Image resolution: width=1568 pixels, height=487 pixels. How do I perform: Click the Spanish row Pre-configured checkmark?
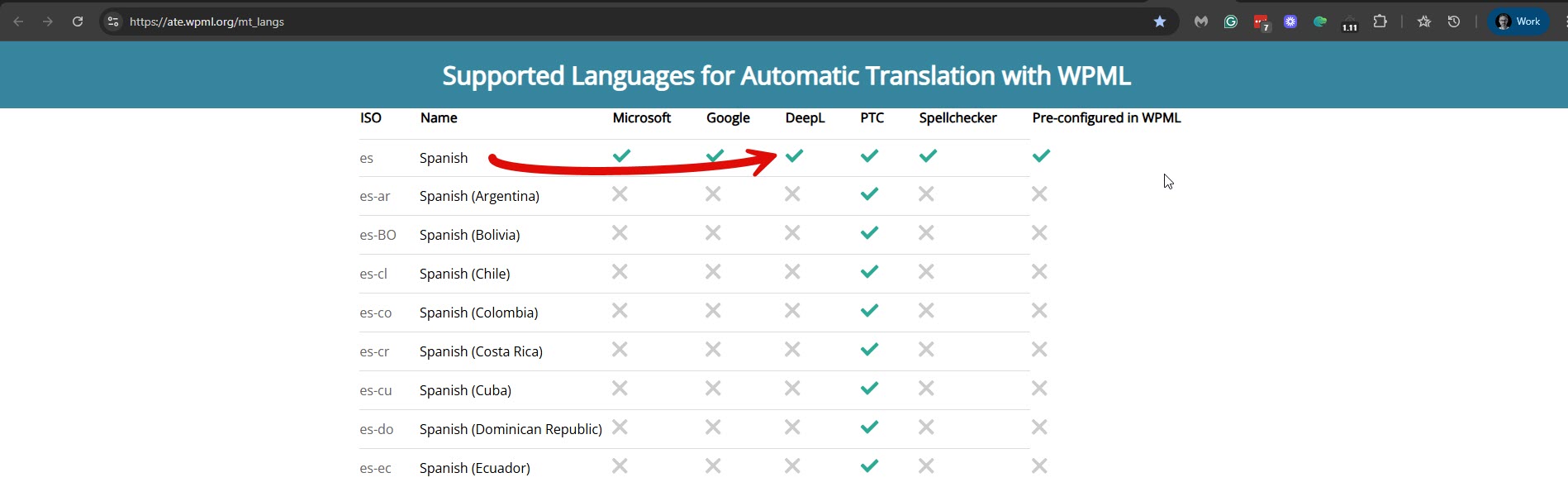1041,155
